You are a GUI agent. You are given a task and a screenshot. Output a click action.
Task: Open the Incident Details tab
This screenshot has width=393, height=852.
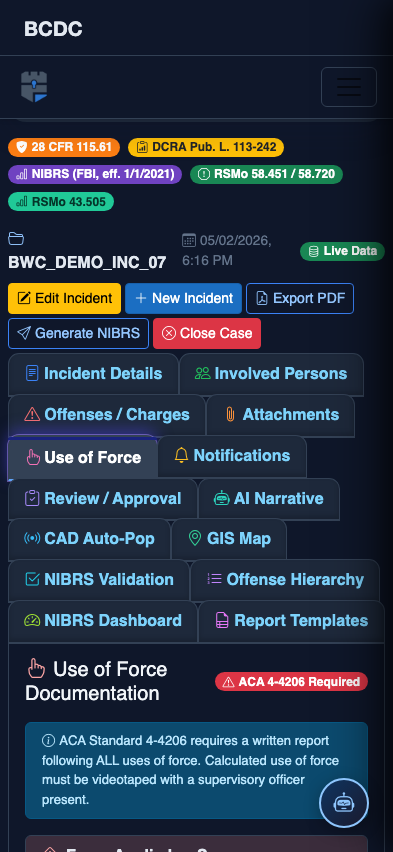tap(93, 374)
